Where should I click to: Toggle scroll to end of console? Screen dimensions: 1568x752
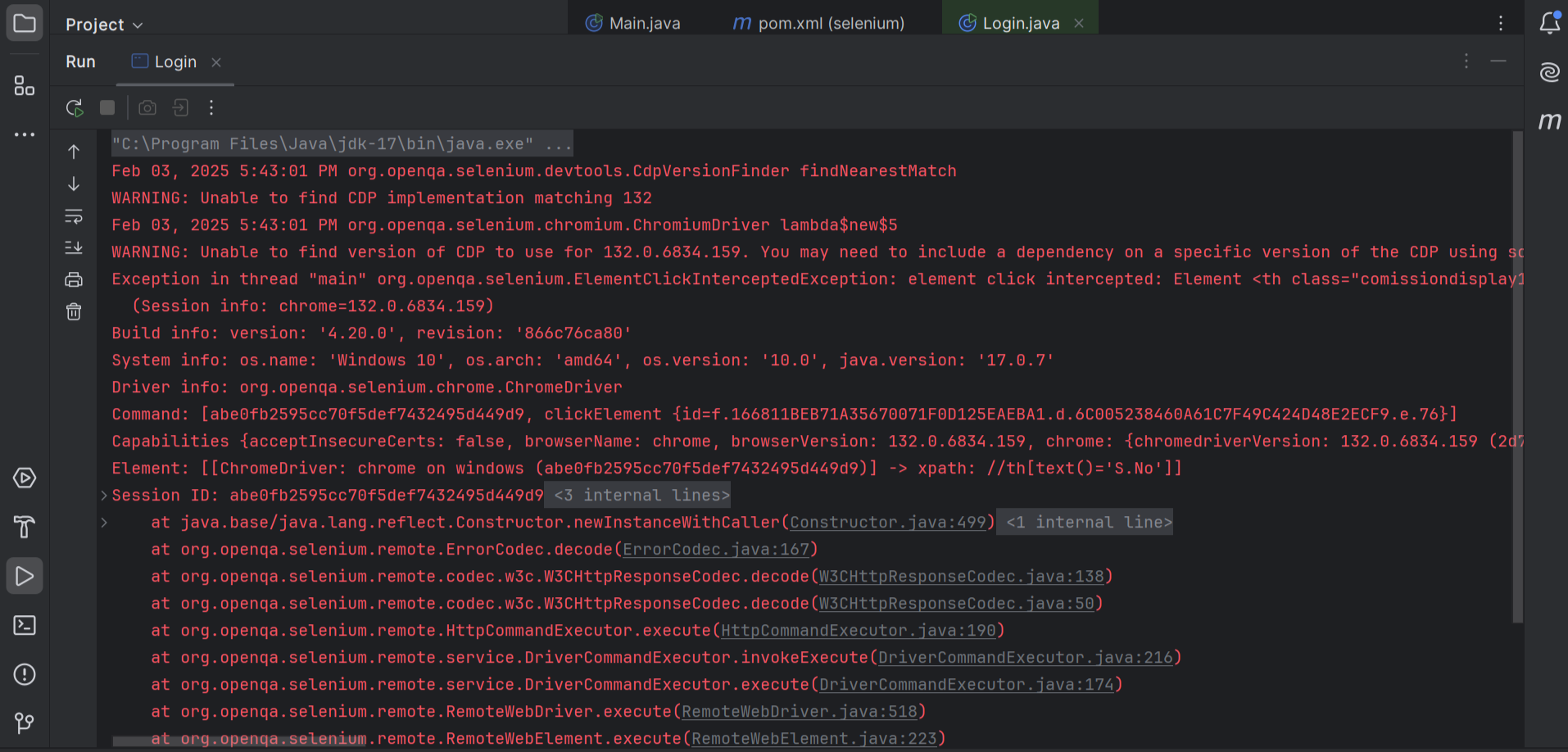(x=74, y=247)
